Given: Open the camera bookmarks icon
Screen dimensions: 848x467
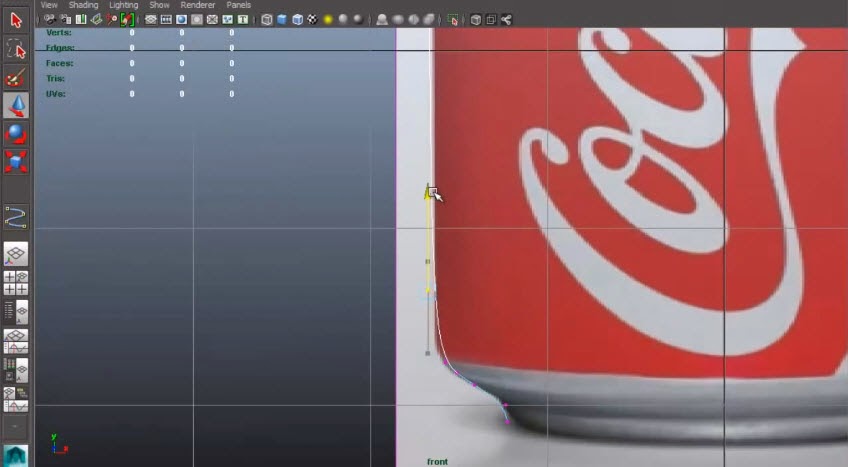Looking at the screenshot, I should click(81, 20).
